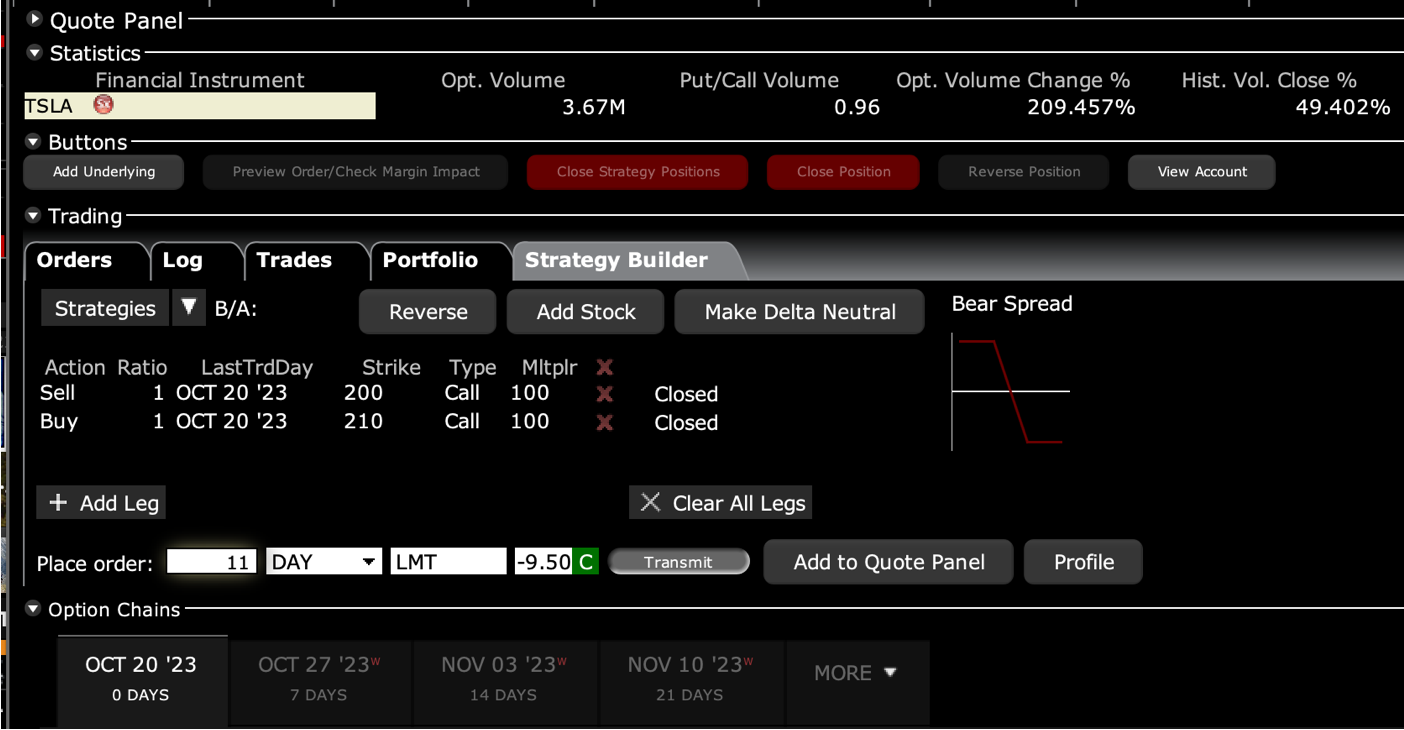Screen dimensions: 1404x730
Task: Click the Opt. Volume Change value 209.457%
Action: click(1081, 107)
